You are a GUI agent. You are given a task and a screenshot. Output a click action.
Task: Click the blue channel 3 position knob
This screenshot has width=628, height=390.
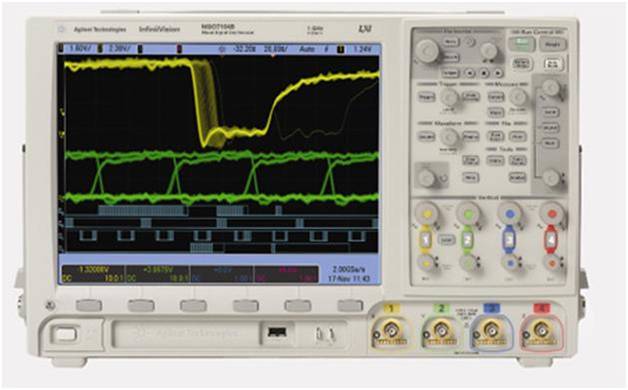coord(510,263)
